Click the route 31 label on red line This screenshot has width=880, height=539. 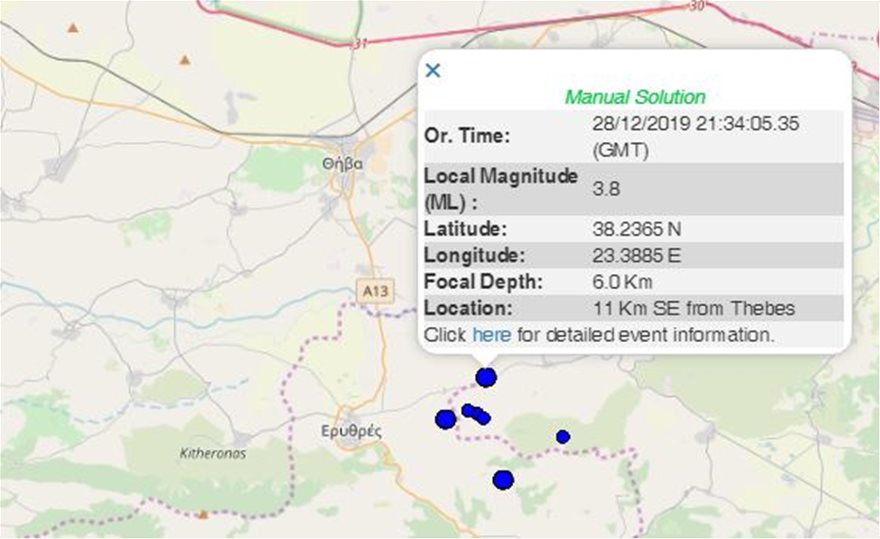coord(360,44)
